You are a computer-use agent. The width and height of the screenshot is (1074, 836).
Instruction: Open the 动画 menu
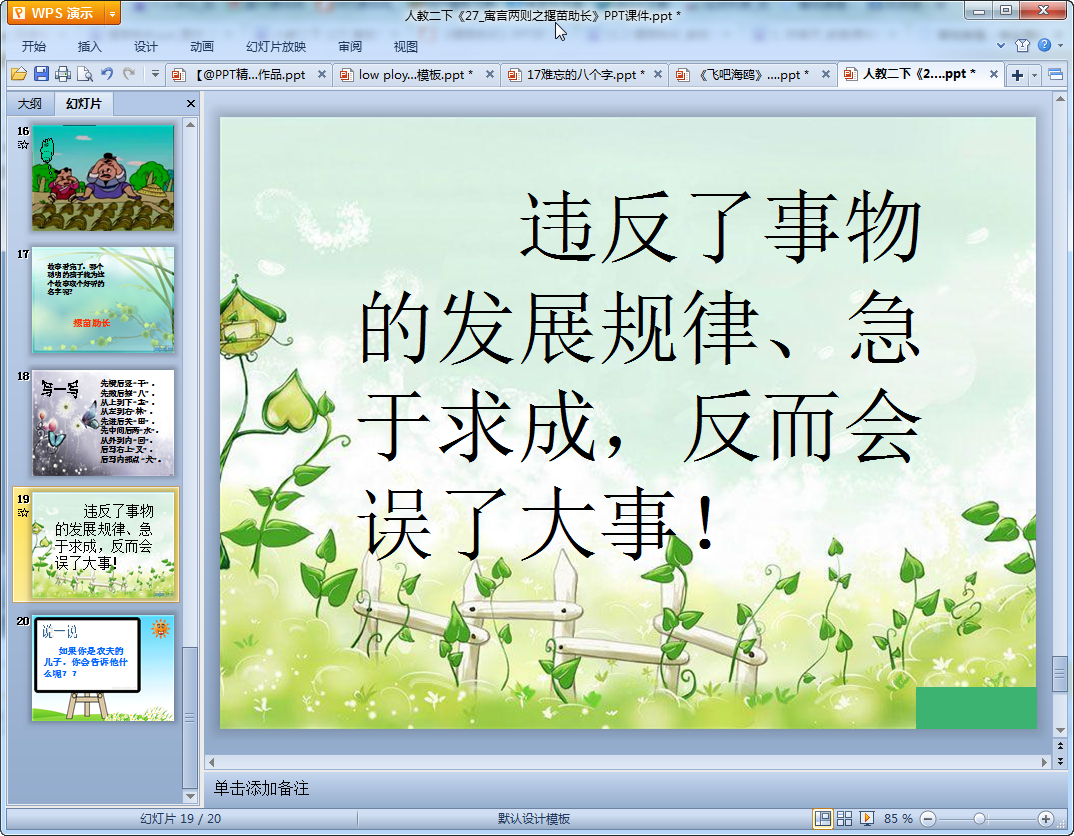(x=202, y=47)
